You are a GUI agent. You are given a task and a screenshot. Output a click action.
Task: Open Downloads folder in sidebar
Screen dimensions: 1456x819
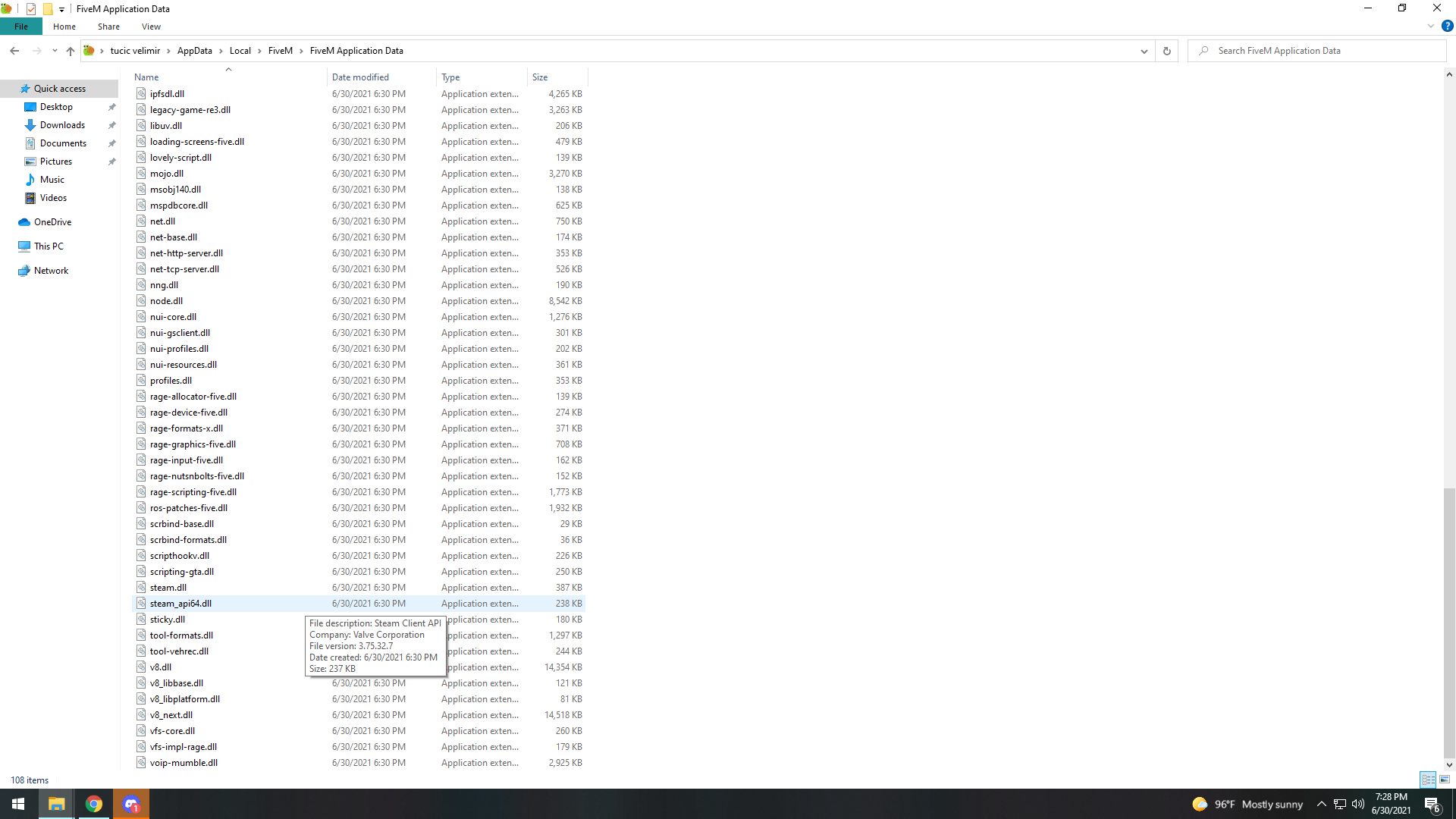click(62, 125)
